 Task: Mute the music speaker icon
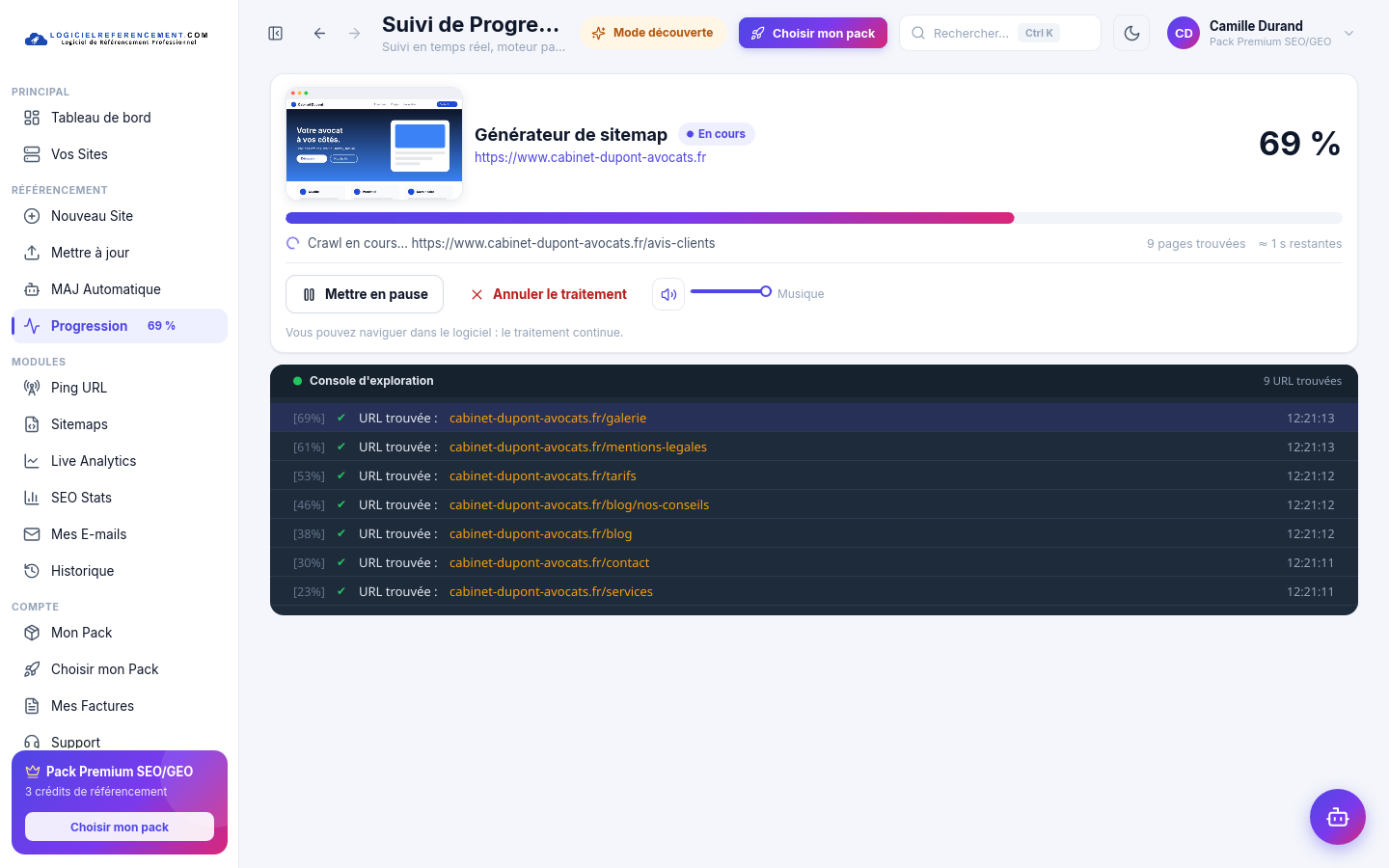(x=668, y=294)
